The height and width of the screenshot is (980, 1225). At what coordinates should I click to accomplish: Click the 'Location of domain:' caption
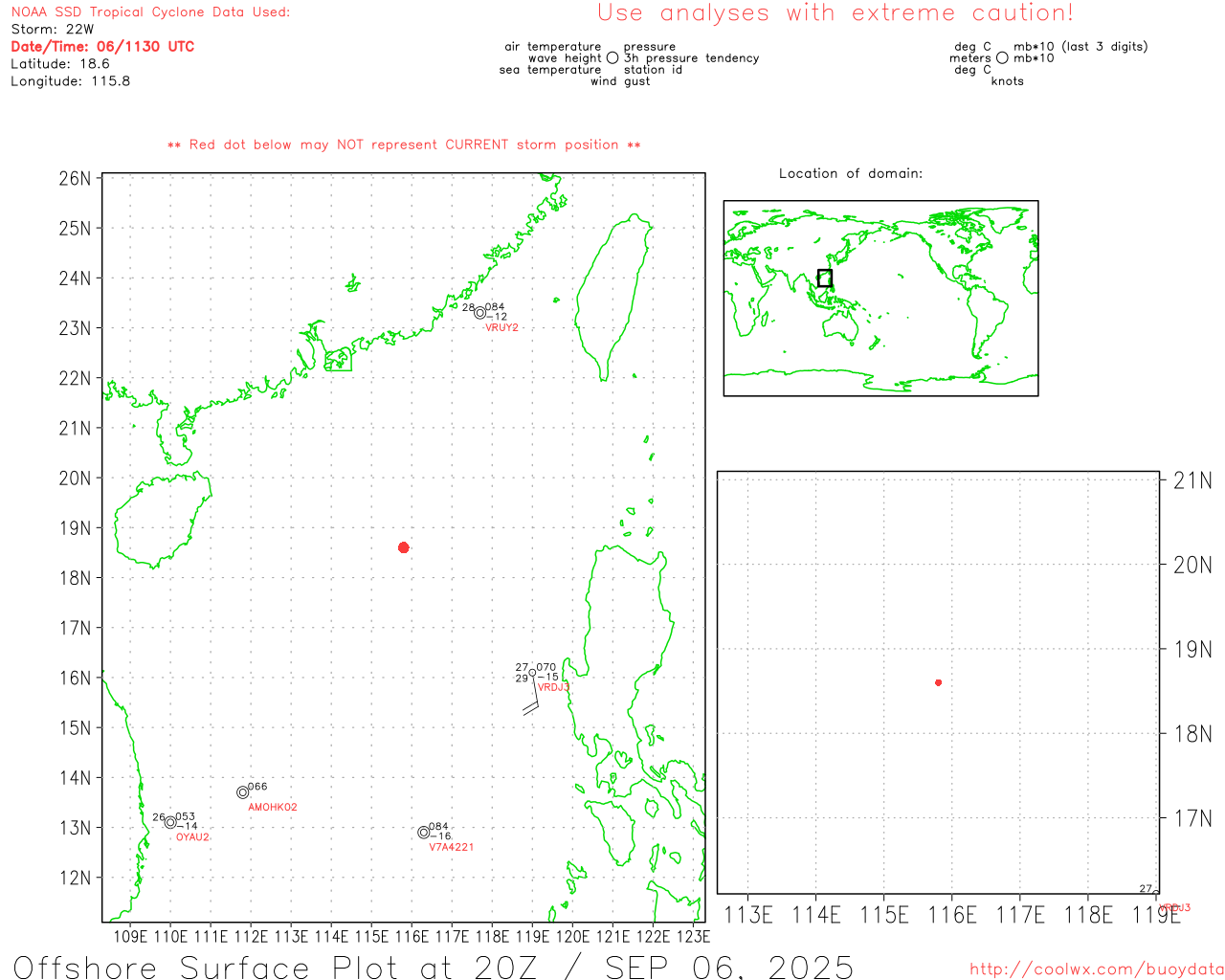(851, 173)
